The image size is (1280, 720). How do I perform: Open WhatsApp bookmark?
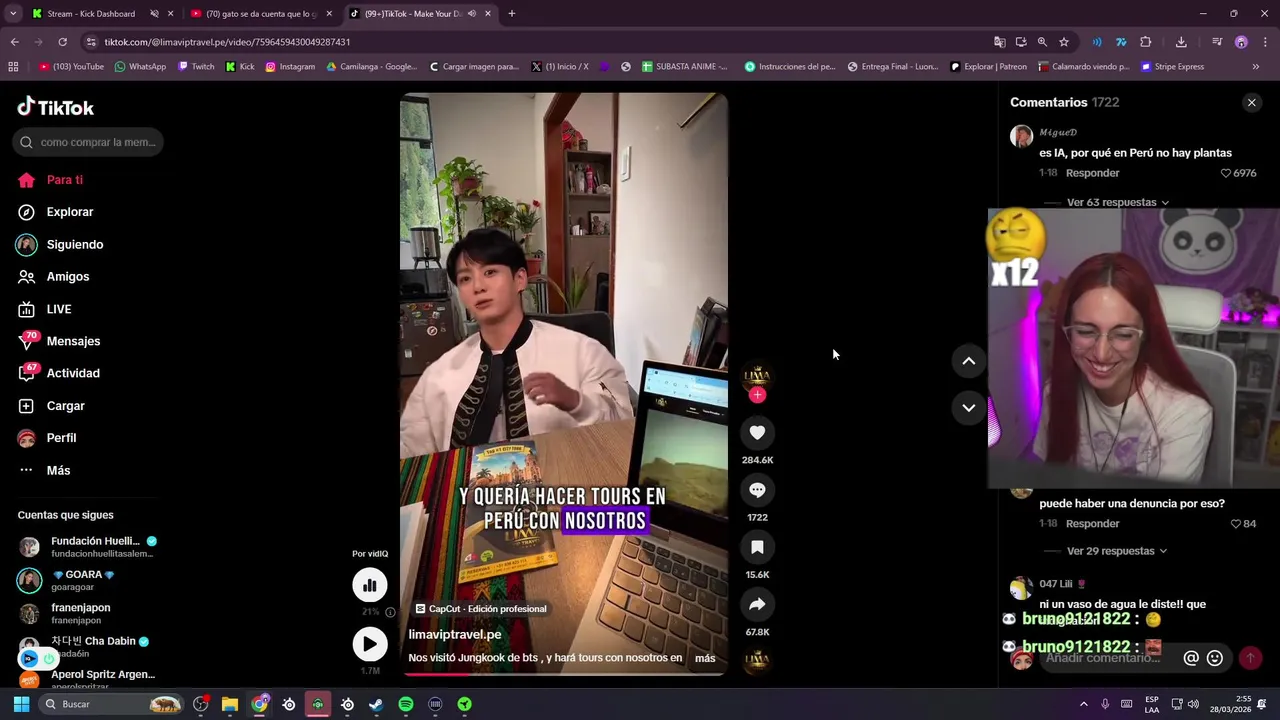(140, 67)
